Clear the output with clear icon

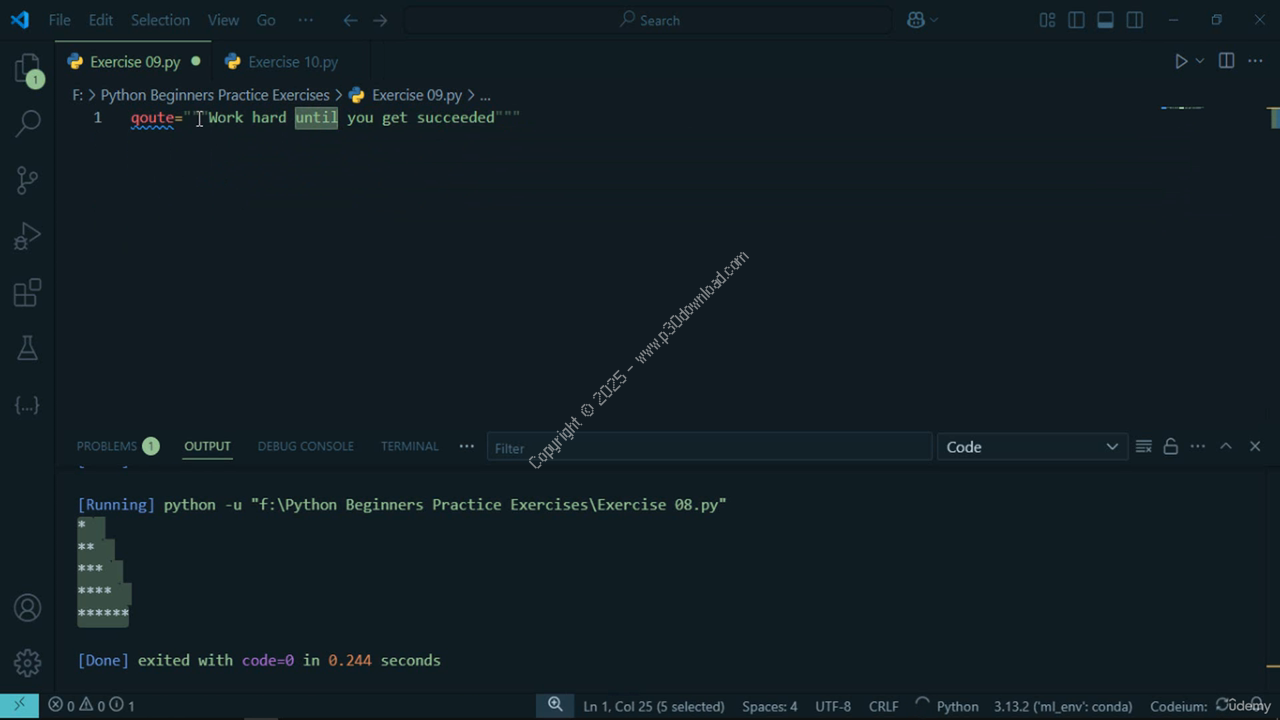1144,447
